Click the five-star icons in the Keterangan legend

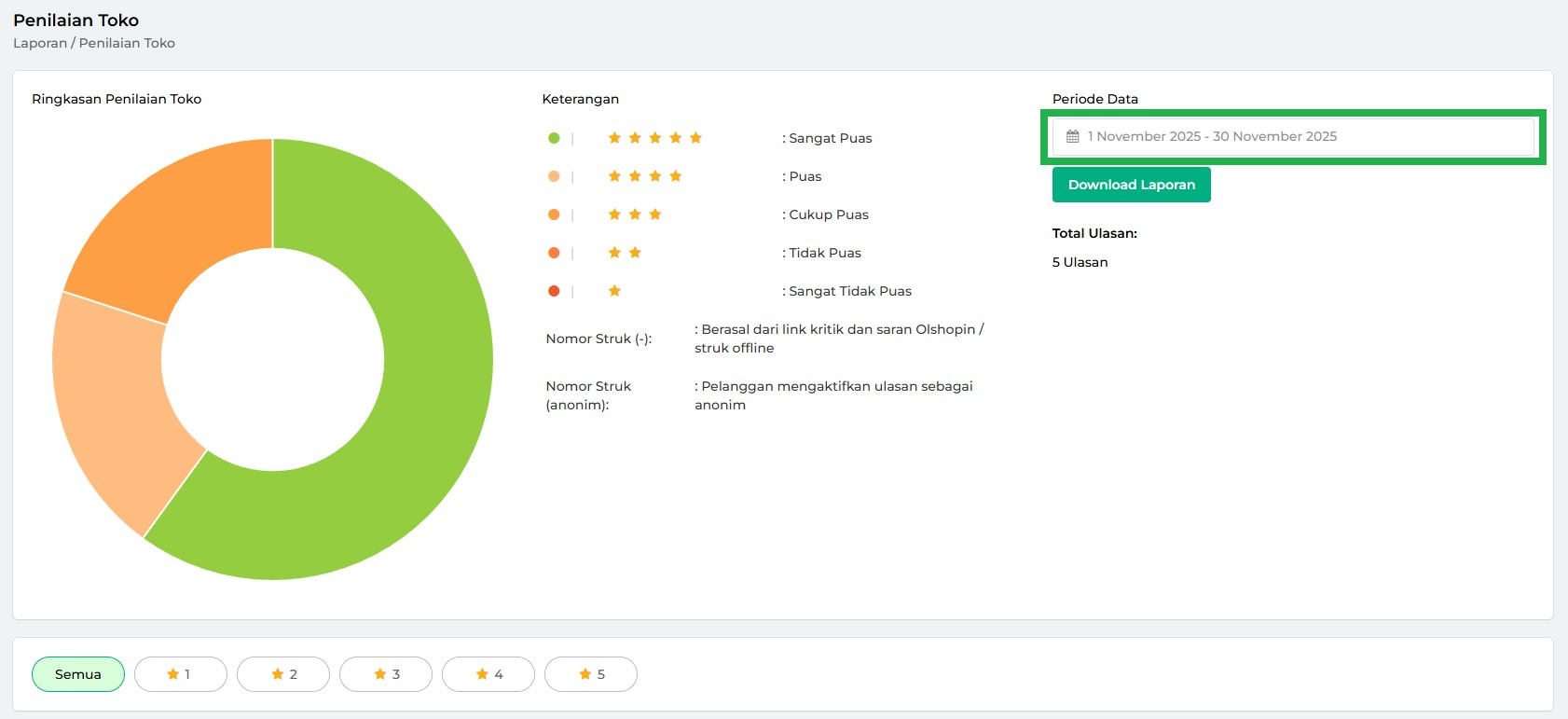[654, 138]
